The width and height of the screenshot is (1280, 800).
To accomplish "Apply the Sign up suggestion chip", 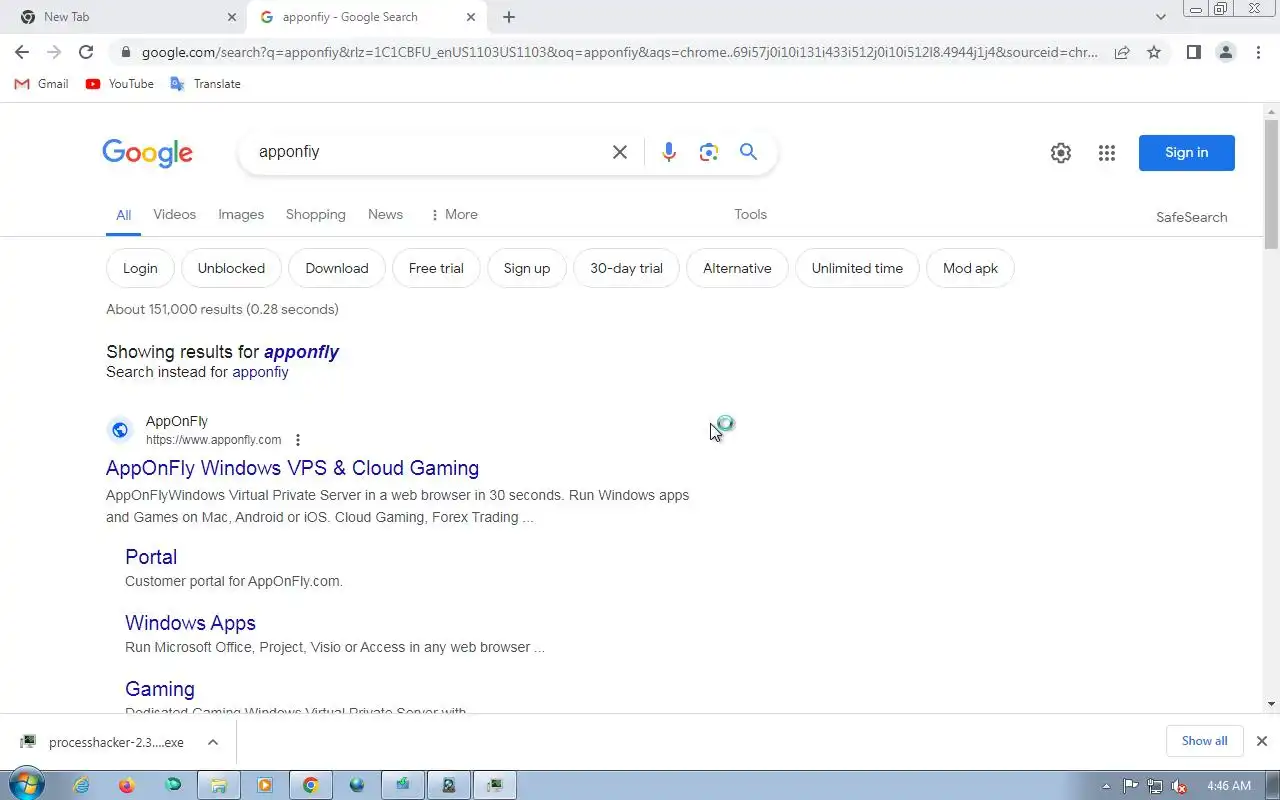I will coord(527,268).
